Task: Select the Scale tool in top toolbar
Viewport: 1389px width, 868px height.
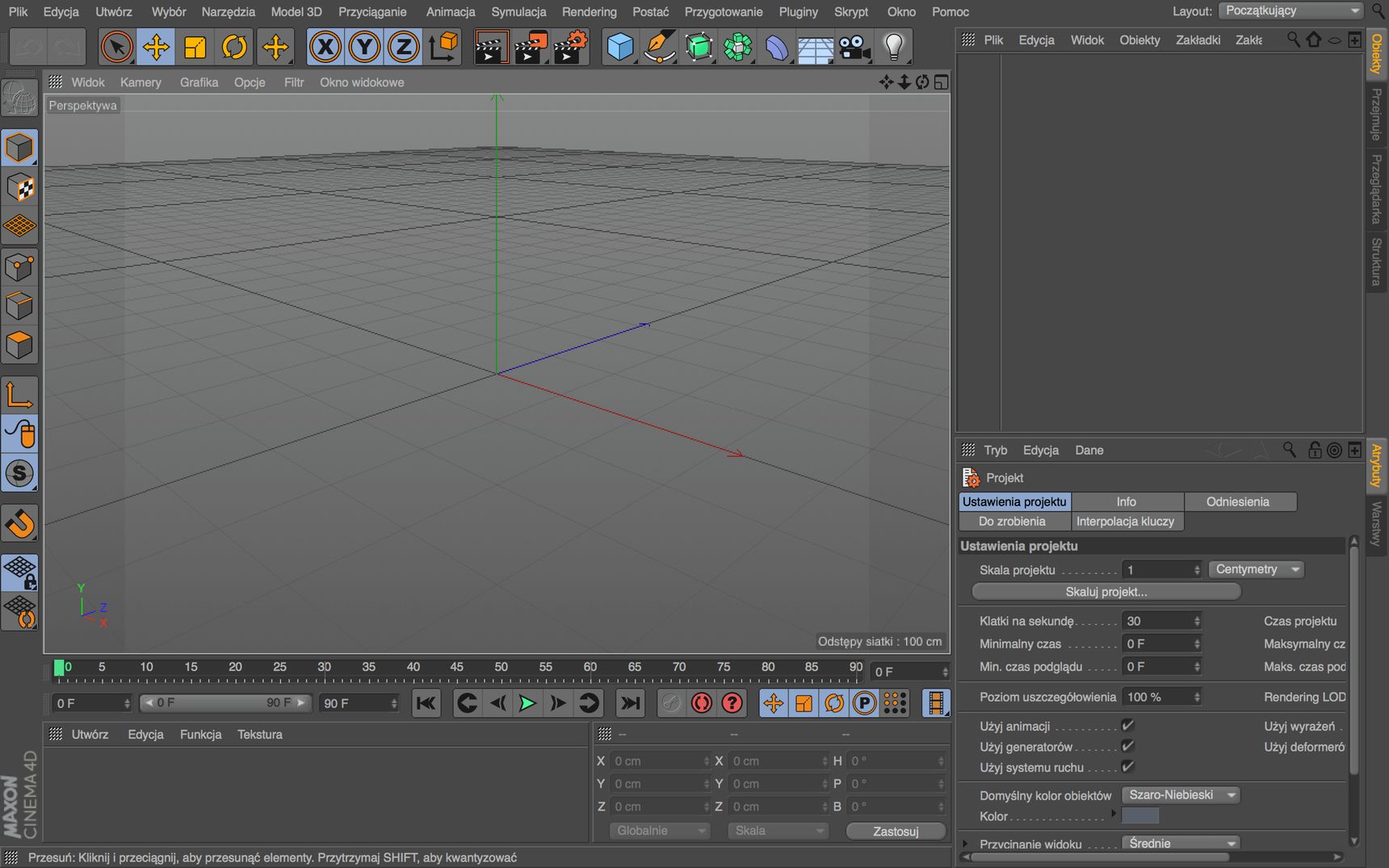Action: coord(195,47)
